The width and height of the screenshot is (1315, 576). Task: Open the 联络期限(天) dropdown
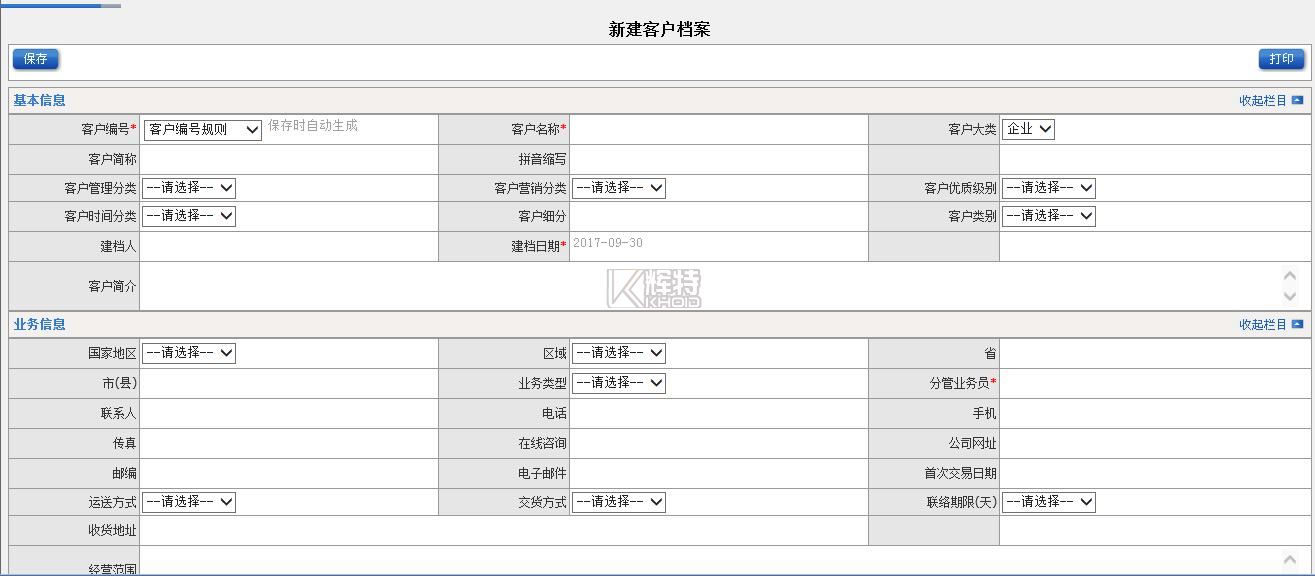pyautogui.click(x=1049, y=502)
